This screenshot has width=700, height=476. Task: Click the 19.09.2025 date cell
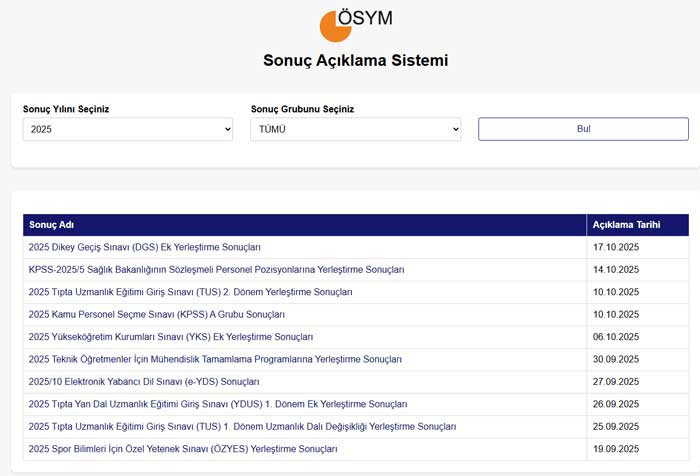615,449
